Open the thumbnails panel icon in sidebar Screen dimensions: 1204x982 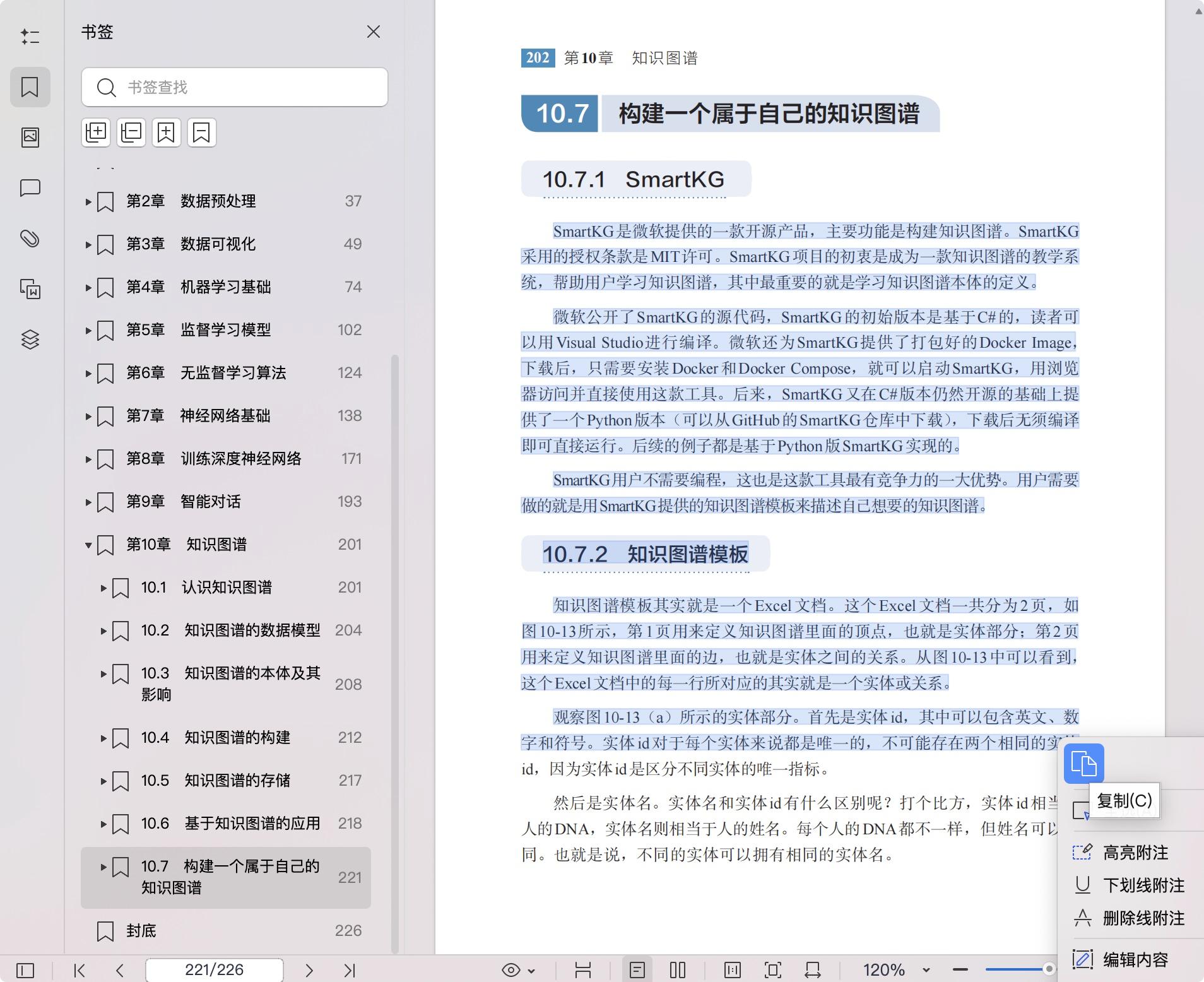[x=30, y=137]
